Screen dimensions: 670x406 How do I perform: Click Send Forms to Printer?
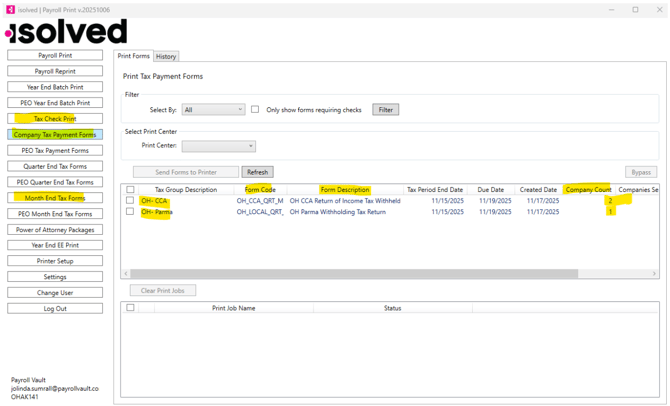(186, 172)
